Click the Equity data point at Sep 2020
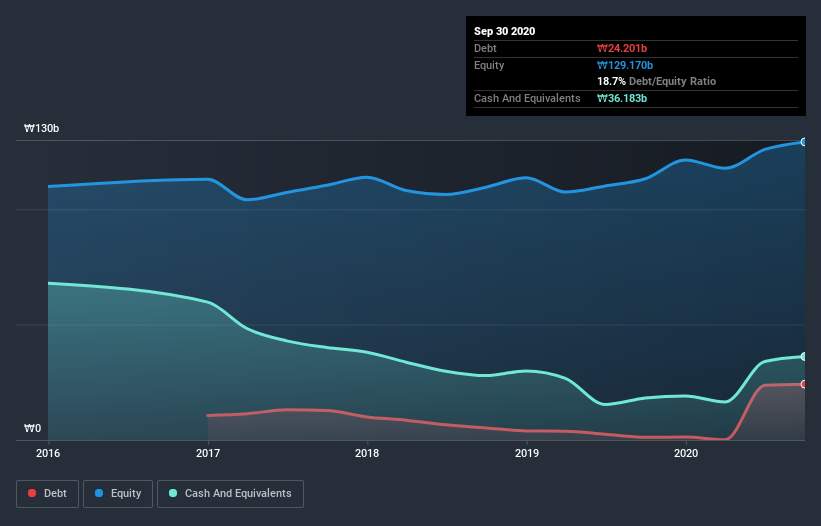Image resolution: width=821 pixels, height=526 pixels. (x=803, y=142)
